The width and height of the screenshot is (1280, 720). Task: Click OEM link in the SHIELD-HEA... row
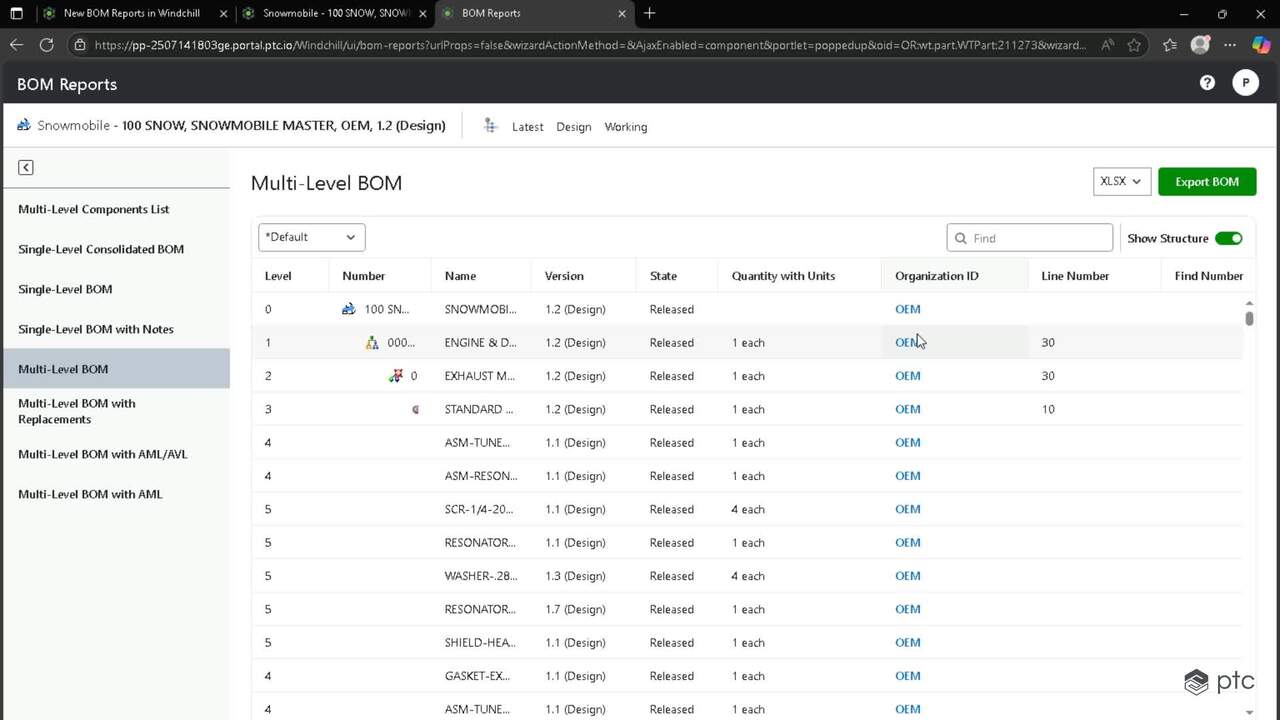907,643
